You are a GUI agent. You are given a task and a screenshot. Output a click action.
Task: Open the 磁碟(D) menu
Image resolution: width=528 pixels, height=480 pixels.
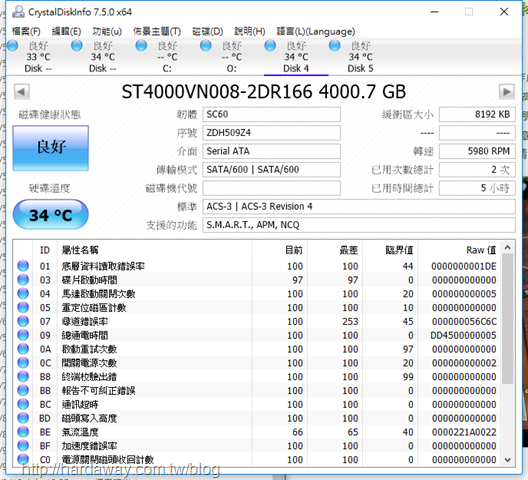tap(207, 31)
